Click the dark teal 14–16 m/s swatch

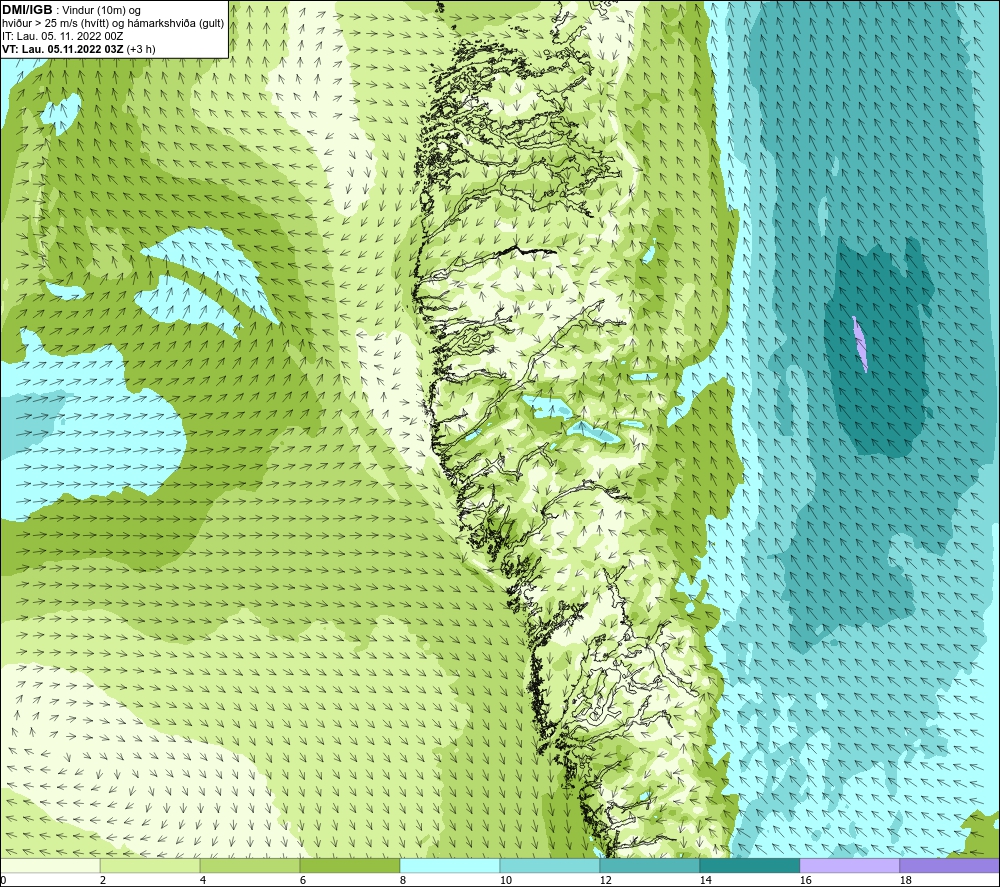749,865
